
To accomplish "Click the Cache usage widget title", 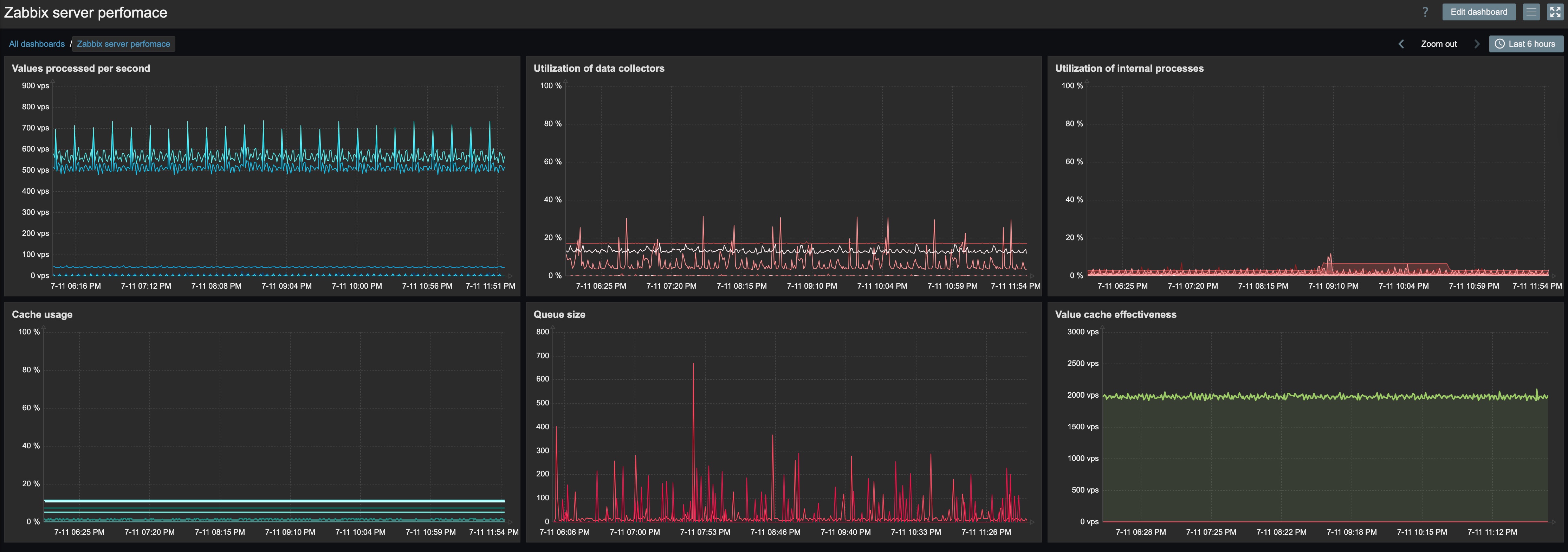I will (x=42, y=314).
